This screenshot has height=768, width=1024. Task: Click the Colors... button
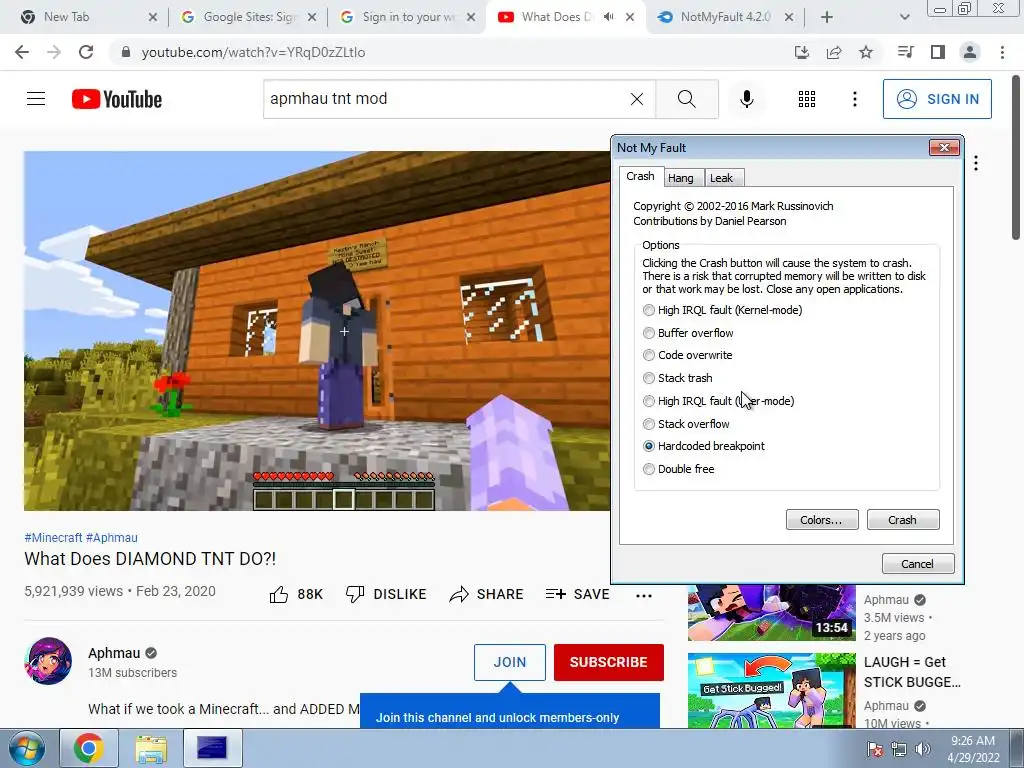tap(822, 520)
